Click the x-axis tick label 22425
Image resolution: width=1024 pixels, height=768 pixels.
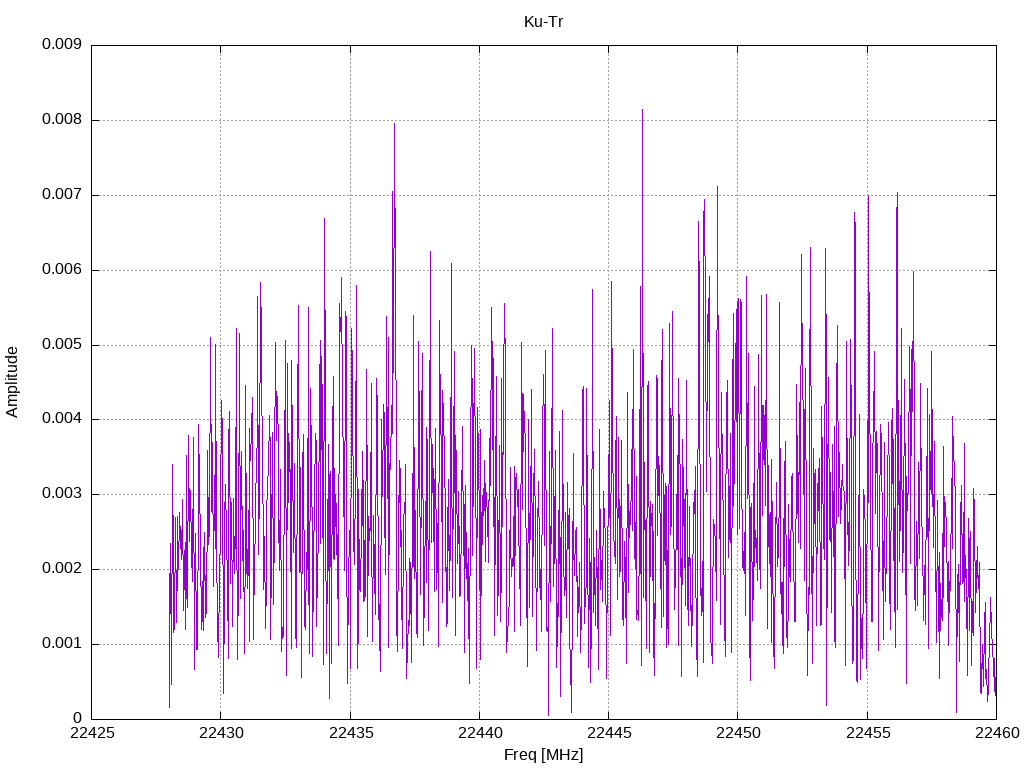(92, 733)
